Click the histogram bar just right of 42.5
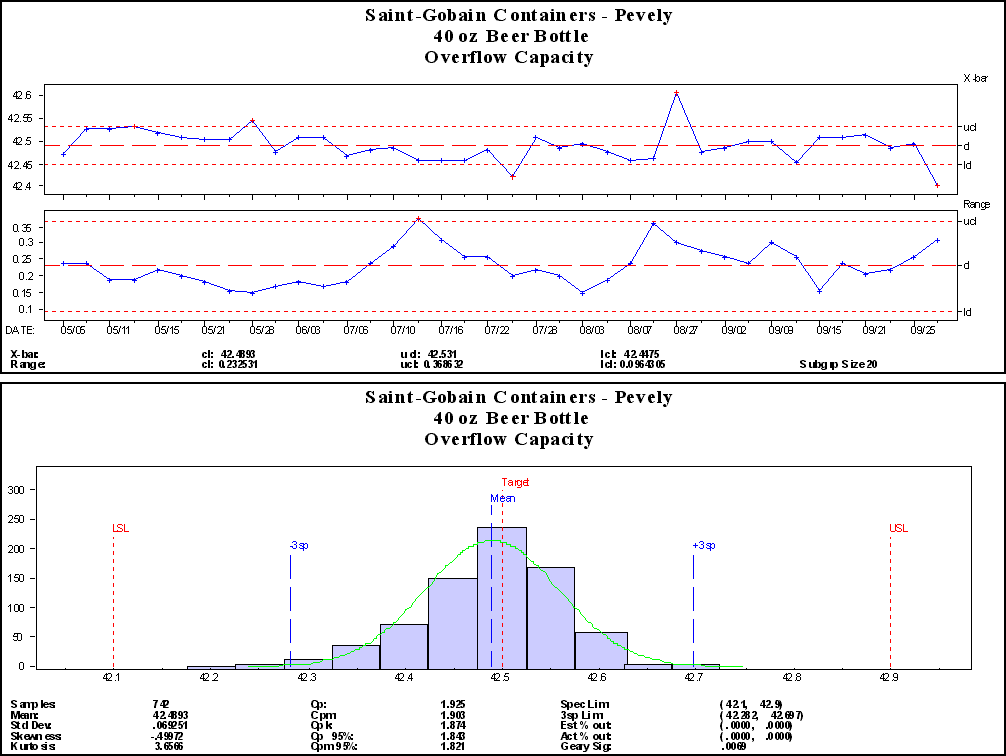1006x756 pixels. [550, 617]
